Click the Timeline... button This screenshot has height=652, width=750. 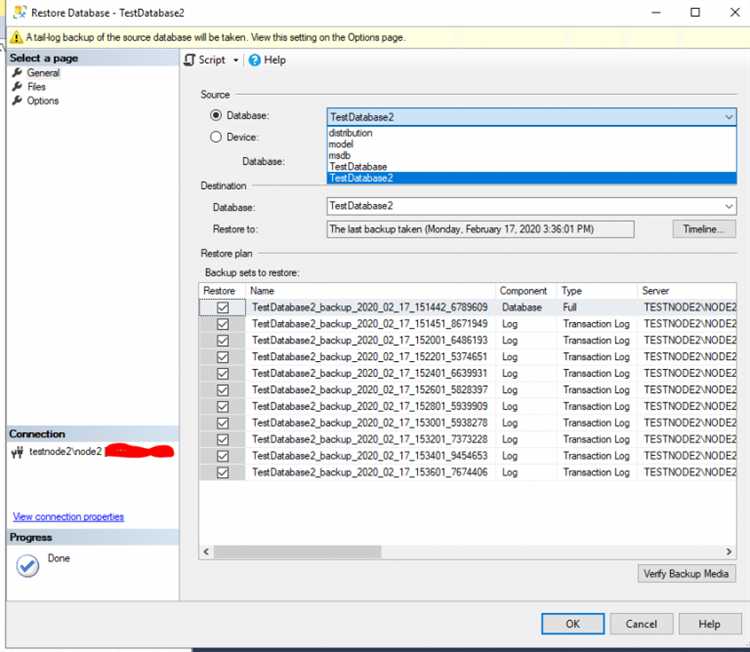click(x=704, y=229)
